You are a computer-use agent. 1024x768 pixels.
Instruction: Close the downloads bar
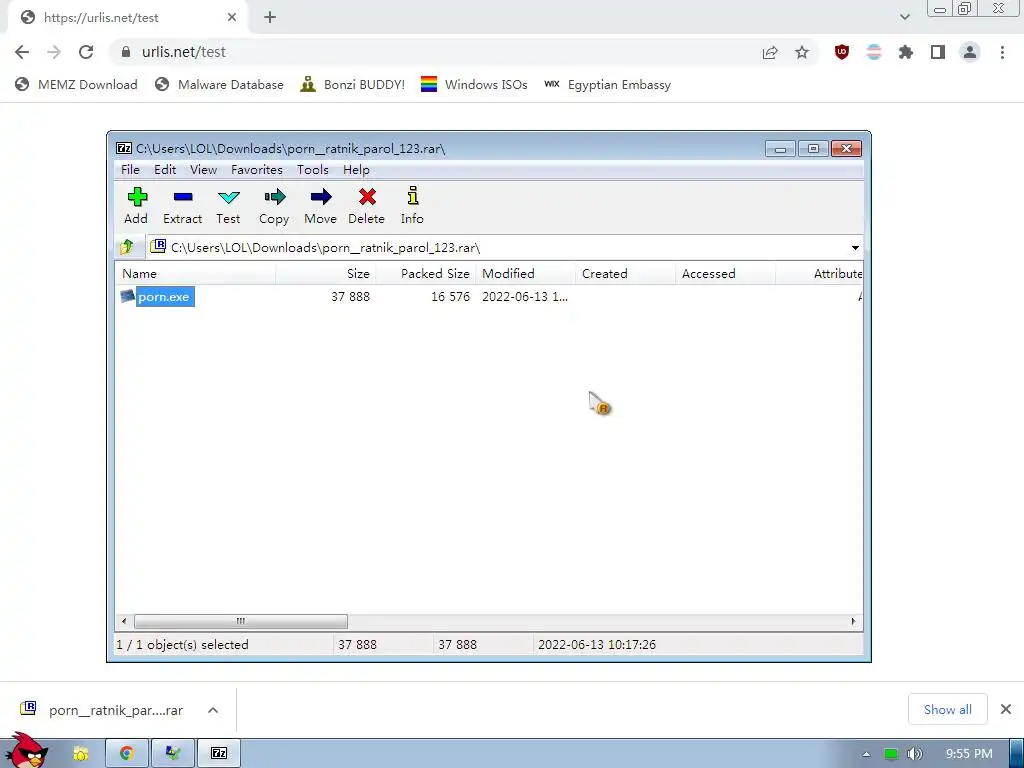(x=1006, y=709)
